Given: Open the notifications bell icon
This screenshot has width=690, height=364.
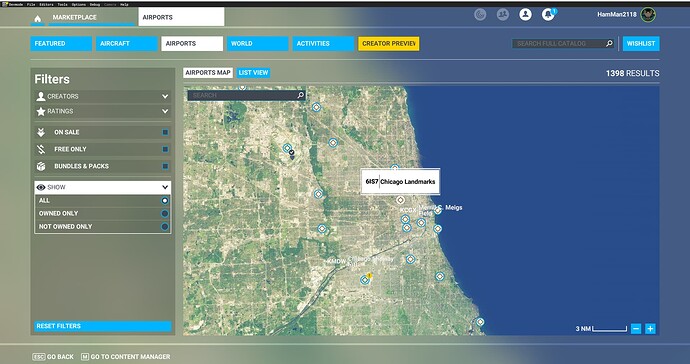Looking at the screenshot, I should click(x=548, y=15).
